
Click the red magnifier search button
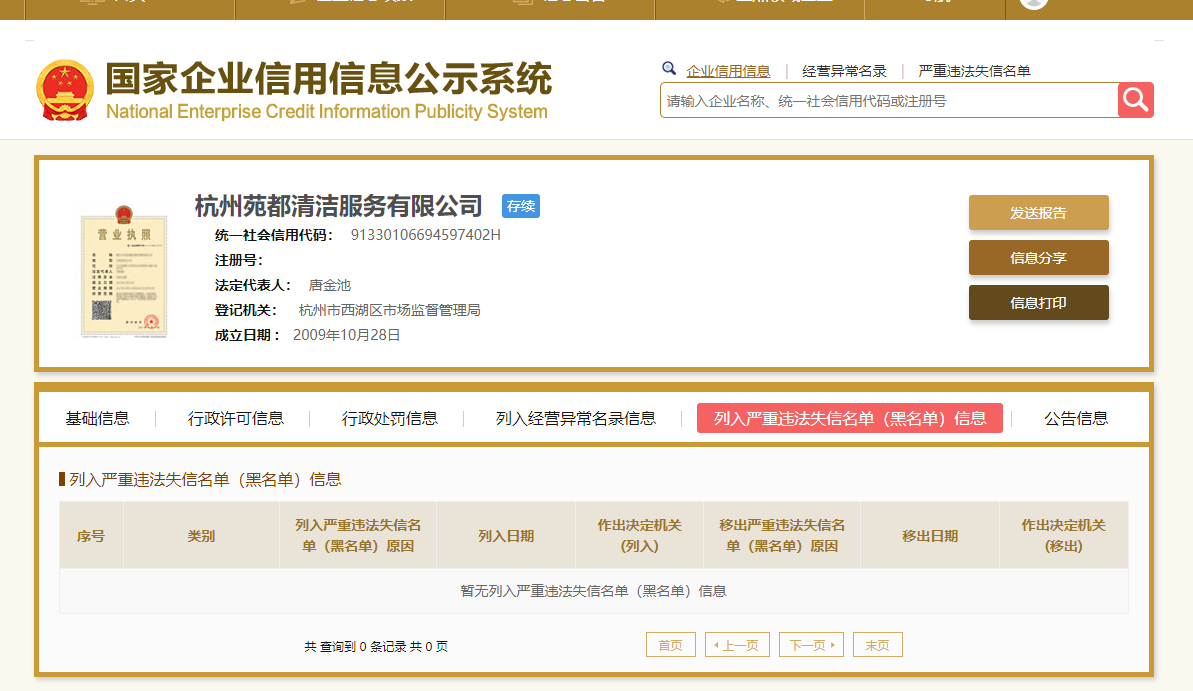[1135, 100]
